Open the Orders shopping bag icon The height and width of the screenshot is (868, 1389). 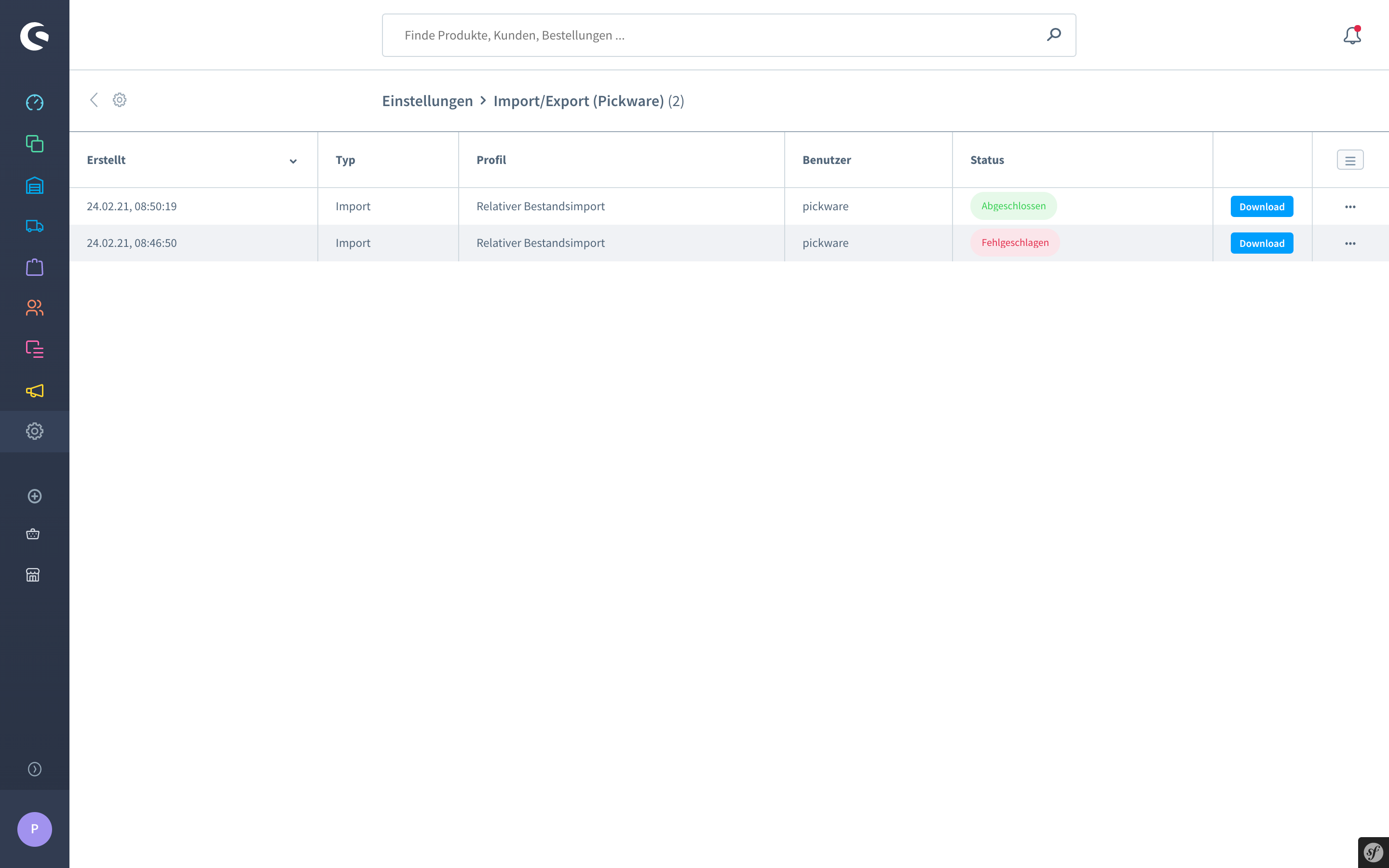coord(34,267)
